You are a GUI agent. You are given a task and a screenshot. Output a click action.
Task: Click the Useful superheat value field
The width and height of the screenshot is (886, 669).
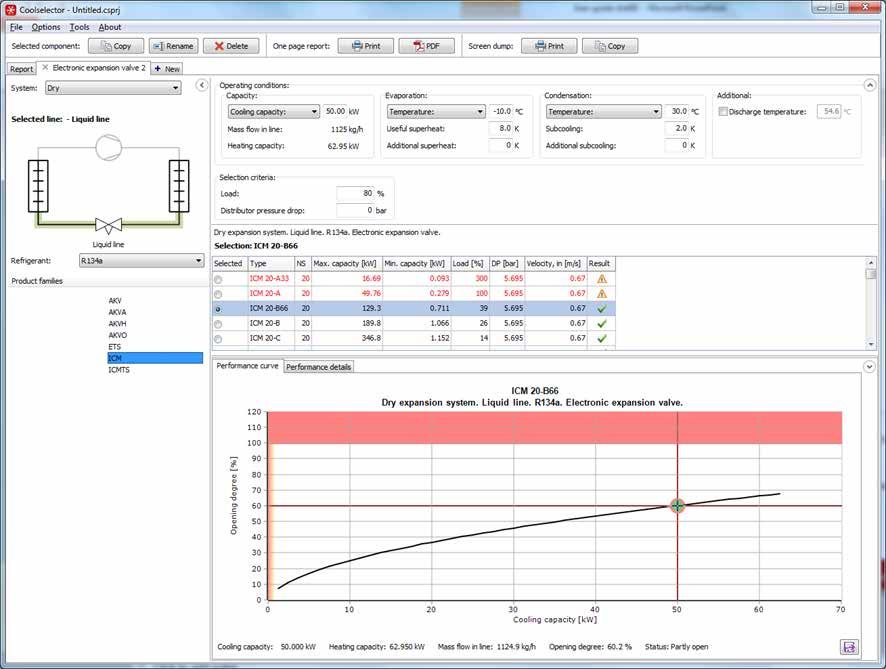[x=501, y=128]
